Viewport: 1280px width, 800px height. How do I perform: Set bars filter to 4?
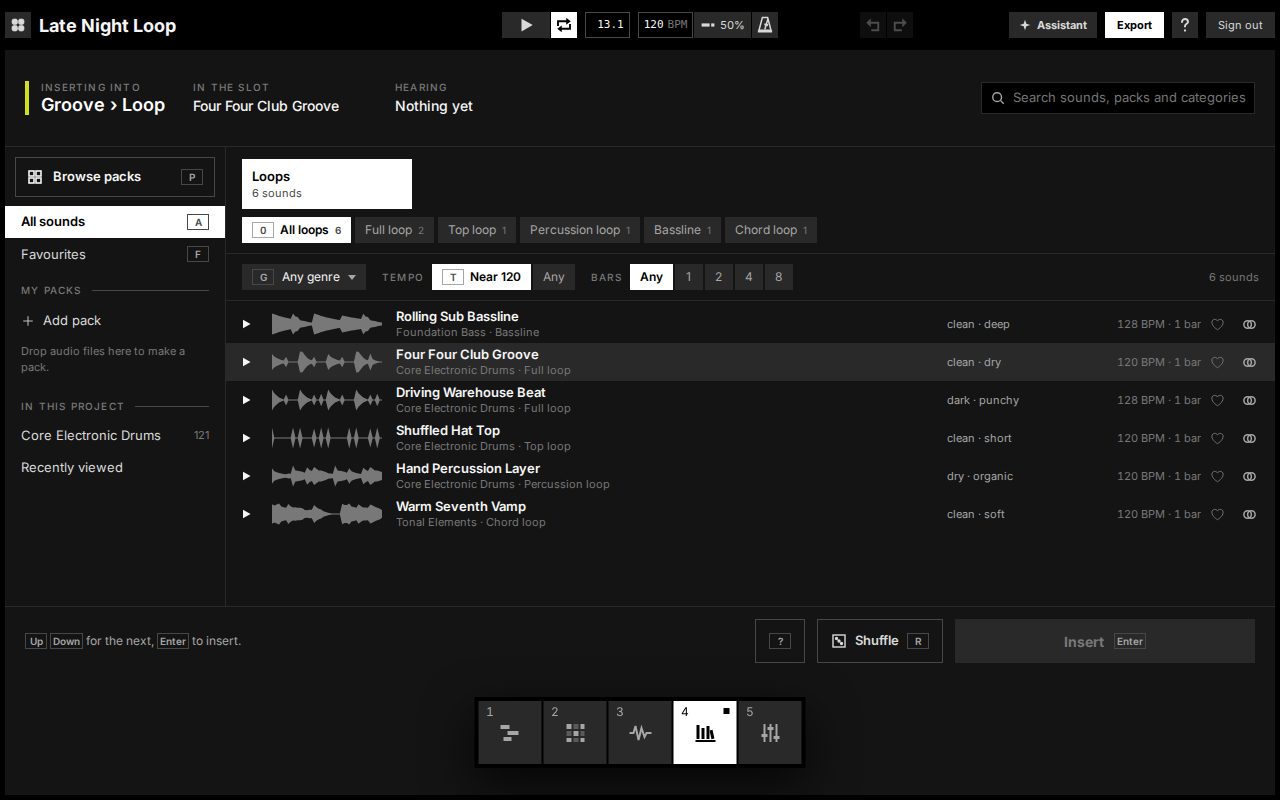(x=748, y=277)
